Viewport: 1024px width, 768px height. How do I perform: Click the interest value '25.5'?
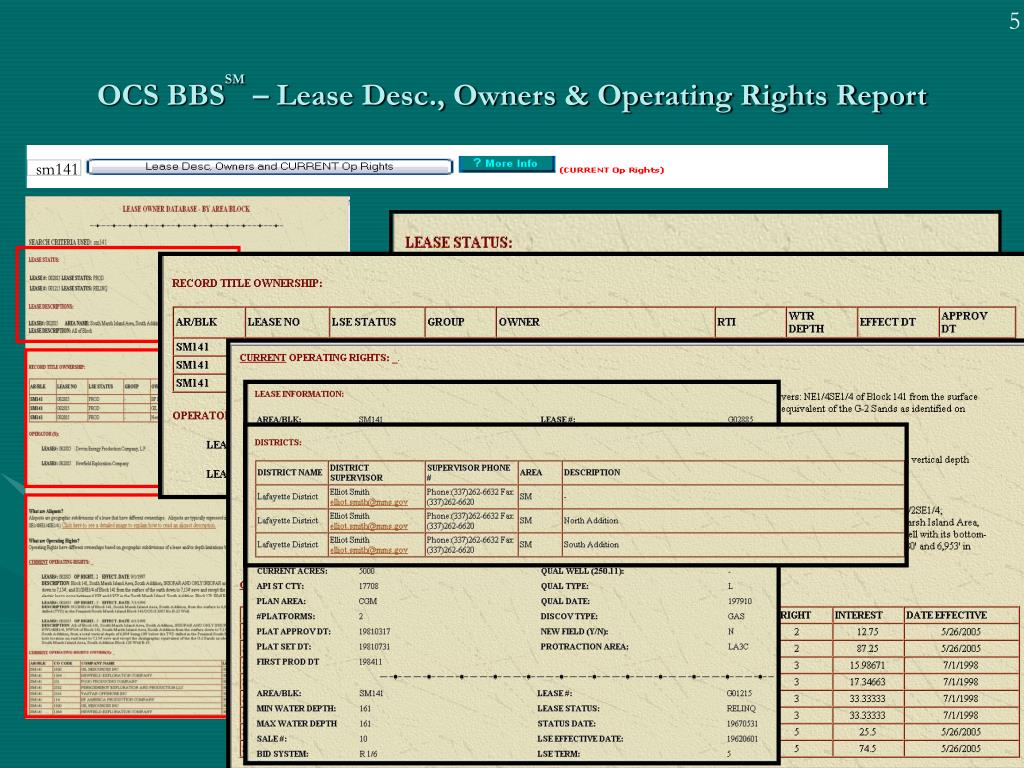click(x=867, y=732)
